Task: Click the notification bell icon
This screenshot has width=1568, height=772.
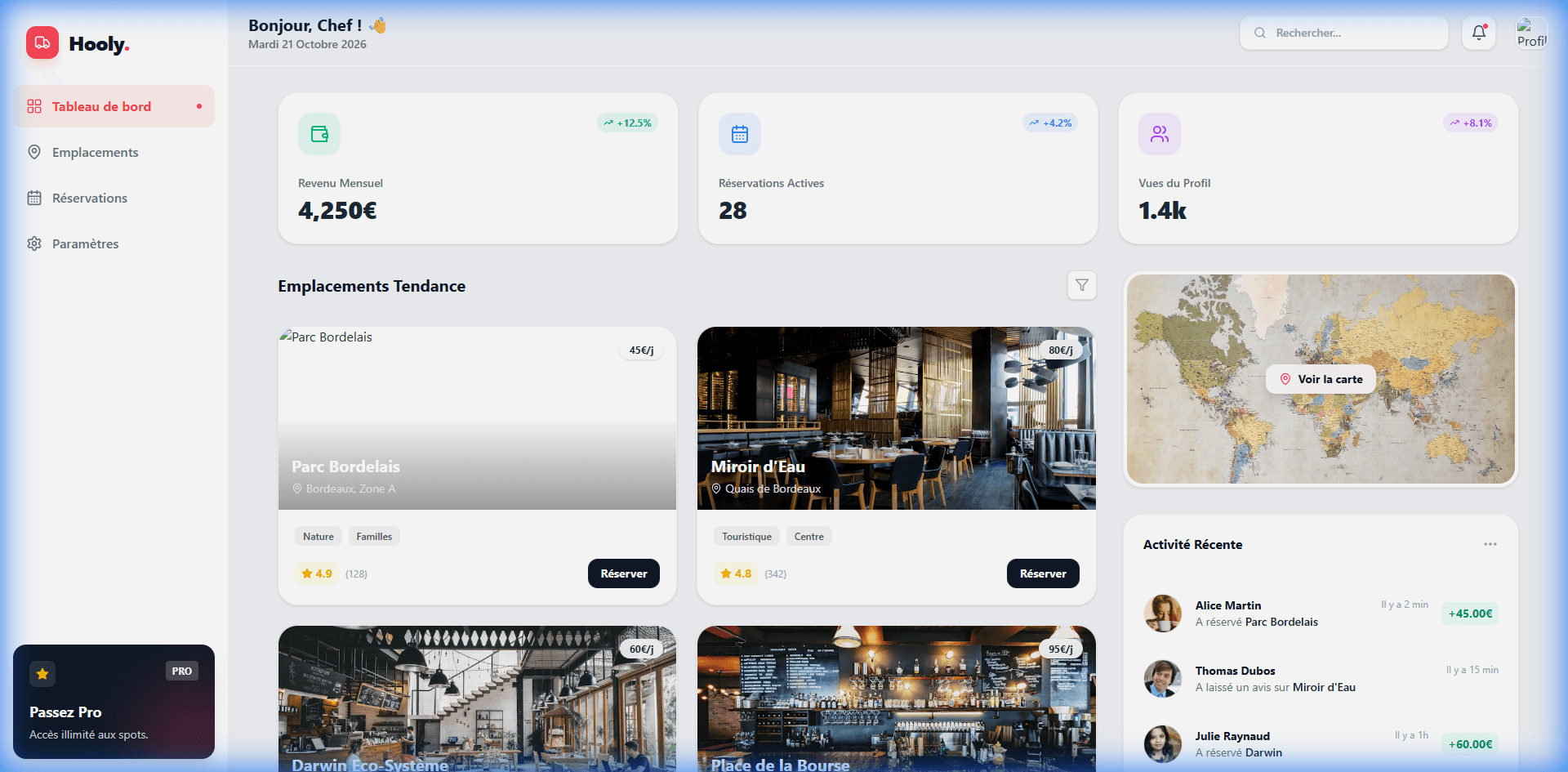Action: pyautogui.click(x=1478, y=33)
